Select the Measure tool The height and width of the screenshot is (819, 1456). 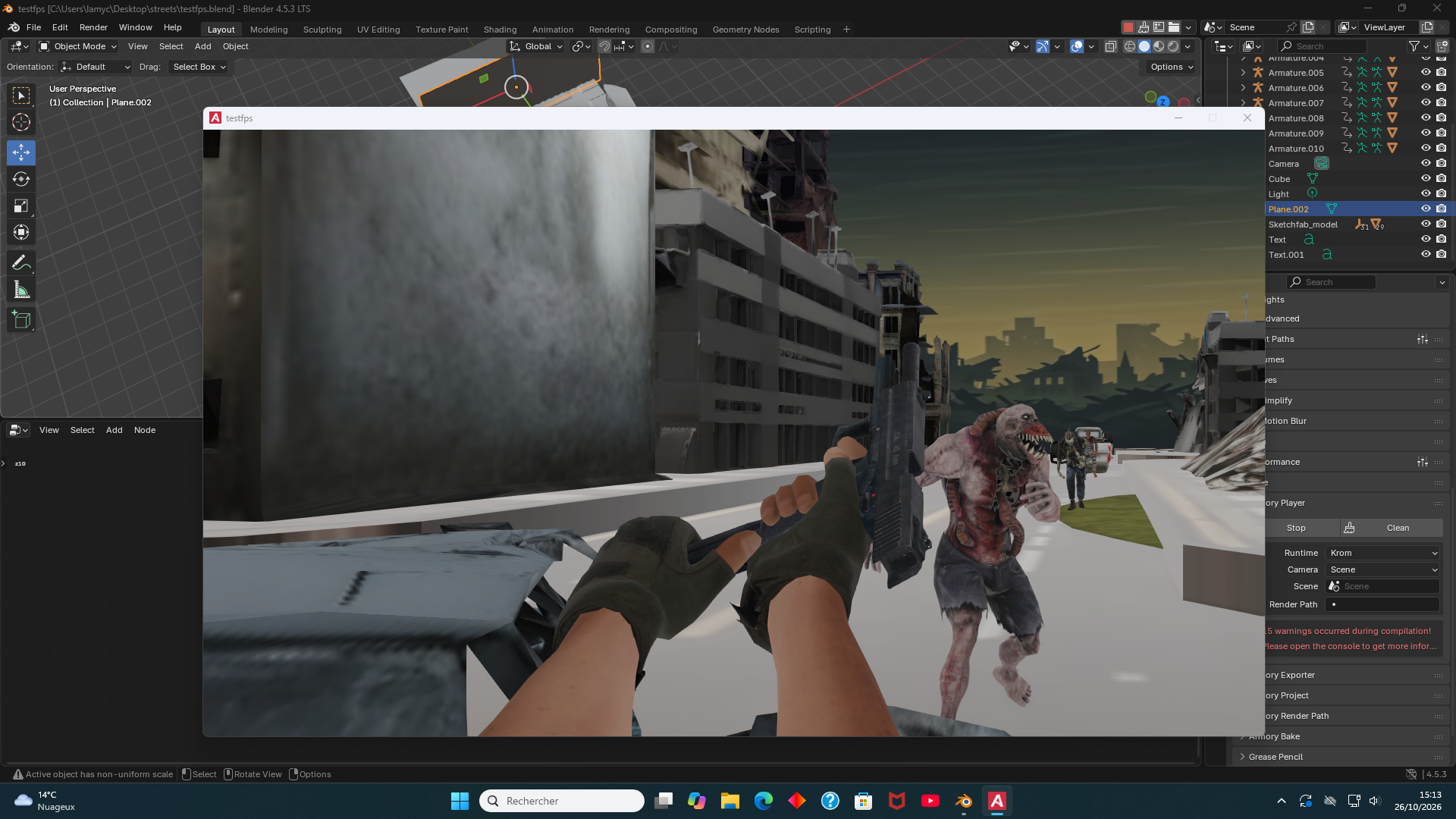point(21,290)
